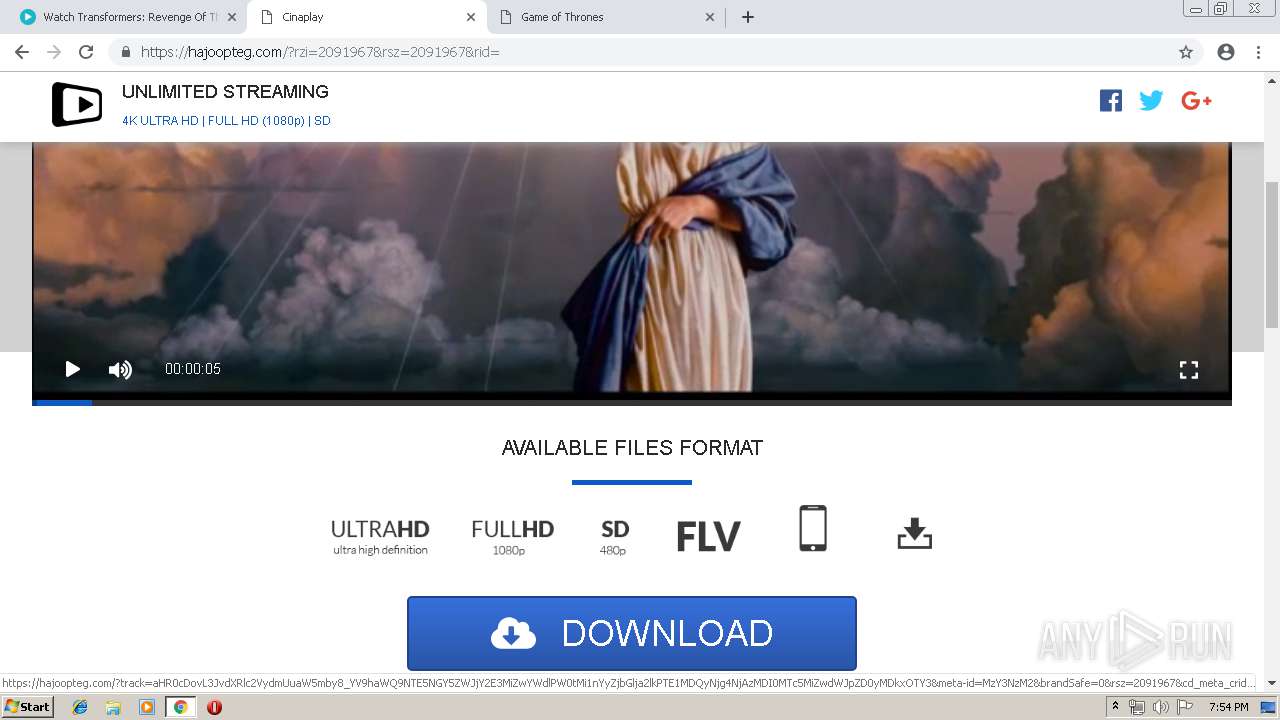Viewport: 1280px width, 720px height.
Task: Launch Internet Explorer from taskbar
Action: pos(80,707)
